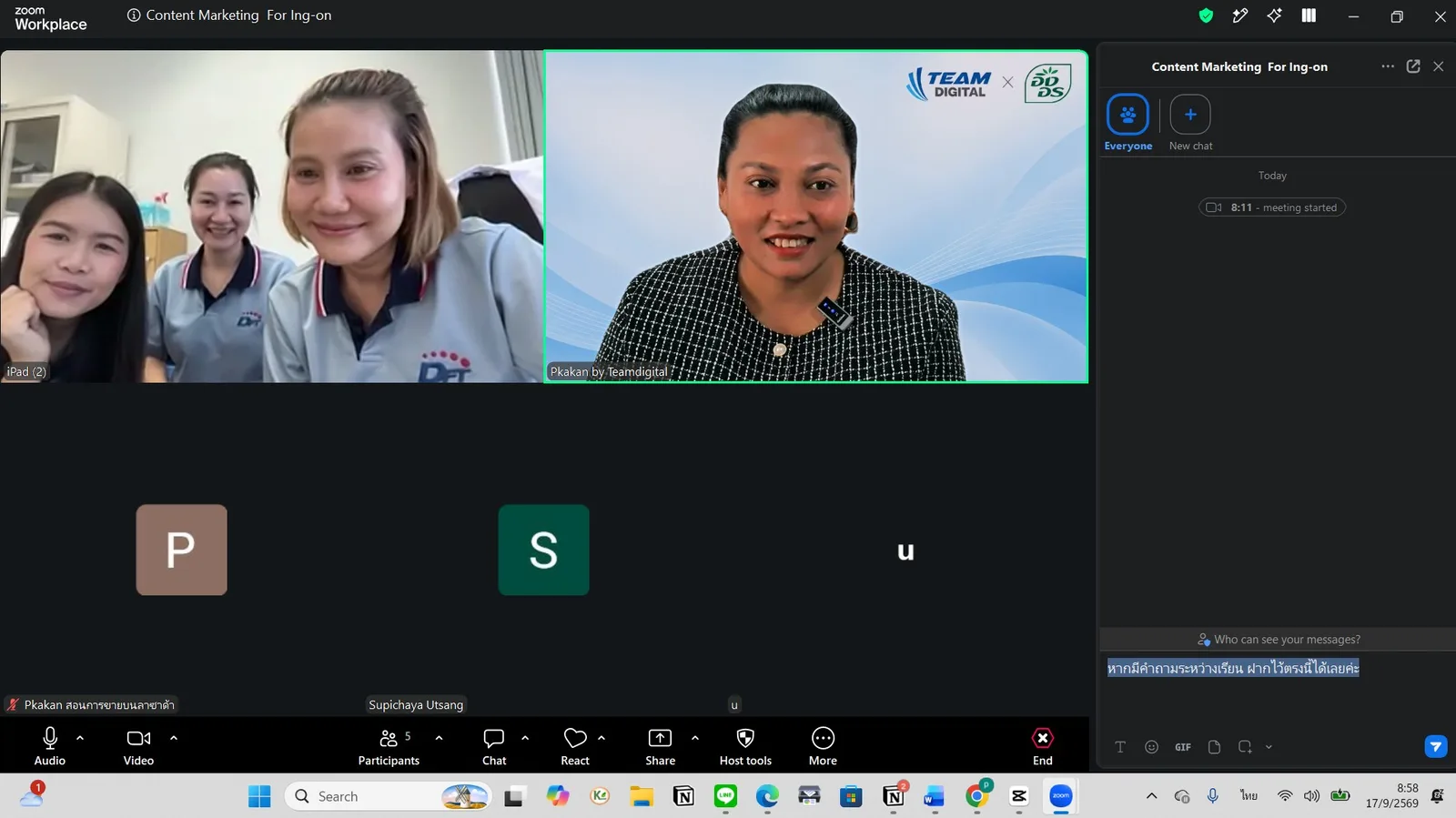1456x818 pixels.
Task: Click the GIF button in chat
Action: coord(1183,747)
